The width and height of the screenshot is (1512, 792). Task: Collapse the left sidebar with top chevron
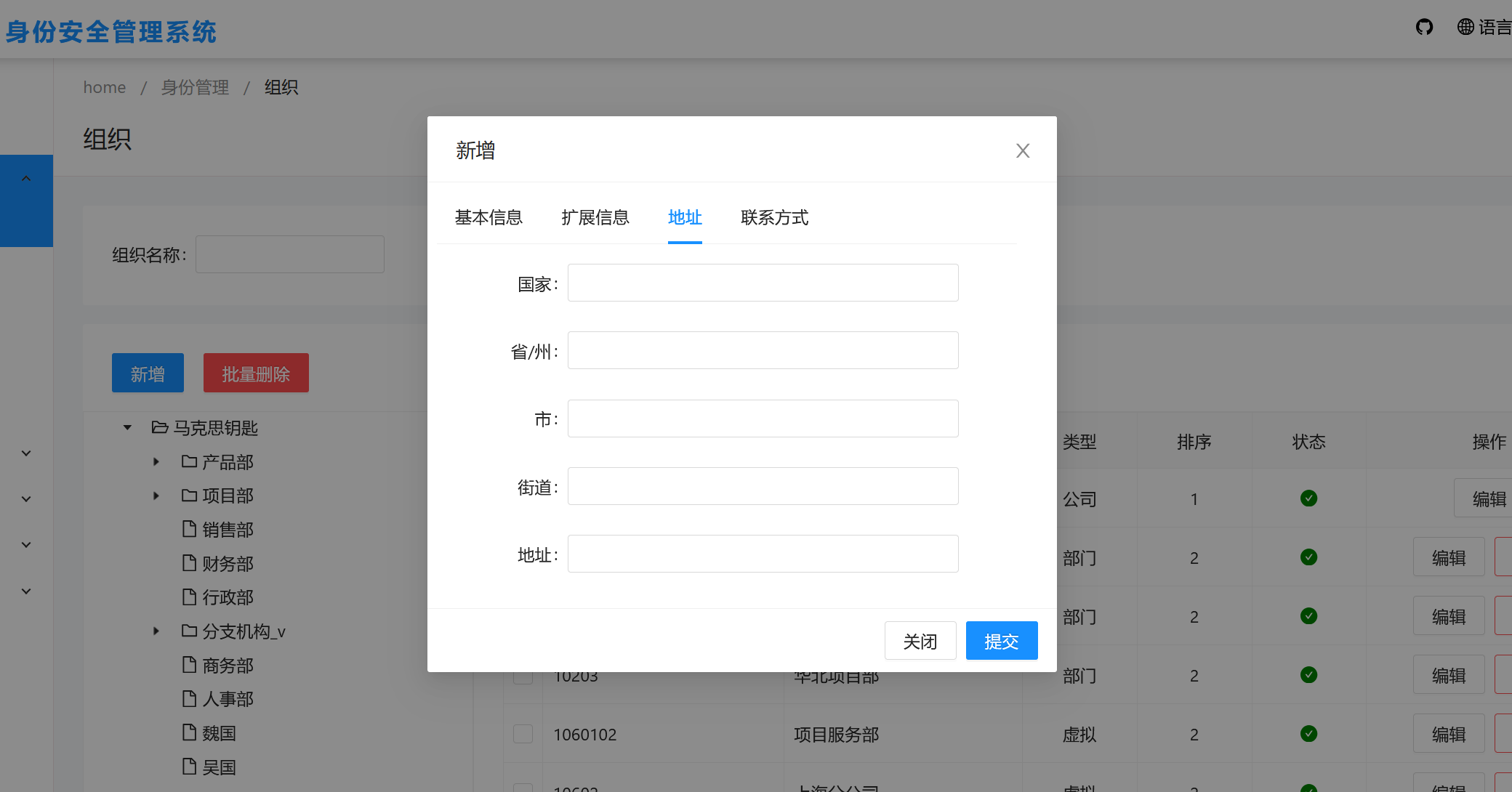coord(26,177)
